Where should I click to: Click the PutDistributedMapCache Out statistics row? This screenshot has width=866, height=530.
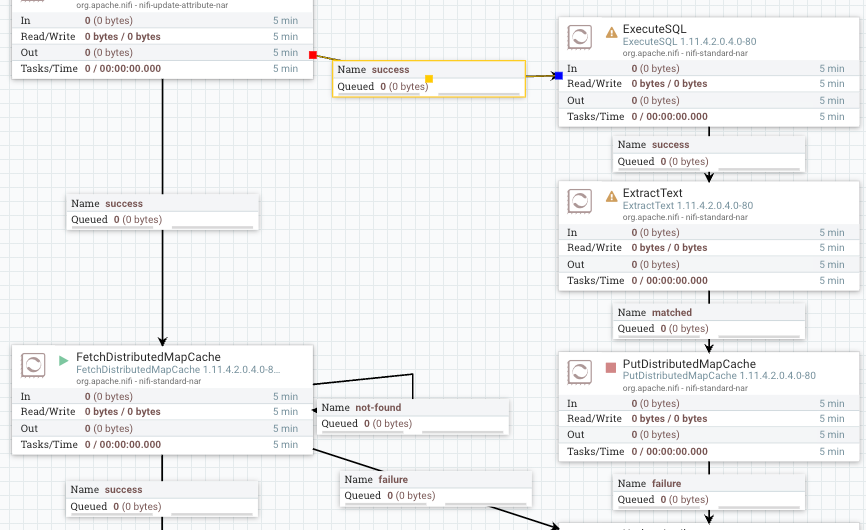[709, 434]
